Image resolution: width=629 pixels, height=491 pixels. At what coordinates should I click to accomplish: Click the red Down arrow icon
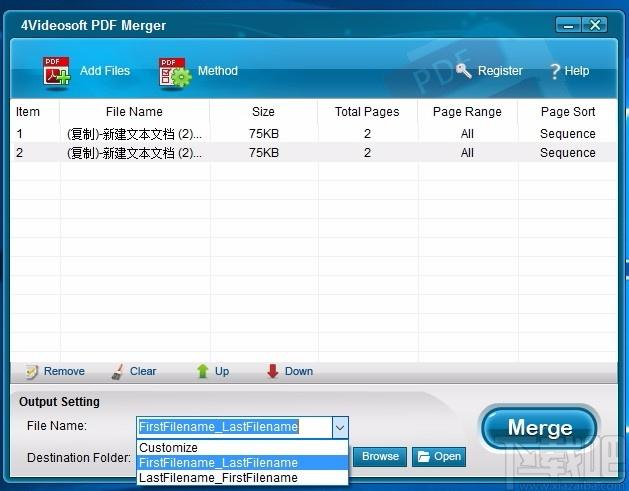pos(273,371)
